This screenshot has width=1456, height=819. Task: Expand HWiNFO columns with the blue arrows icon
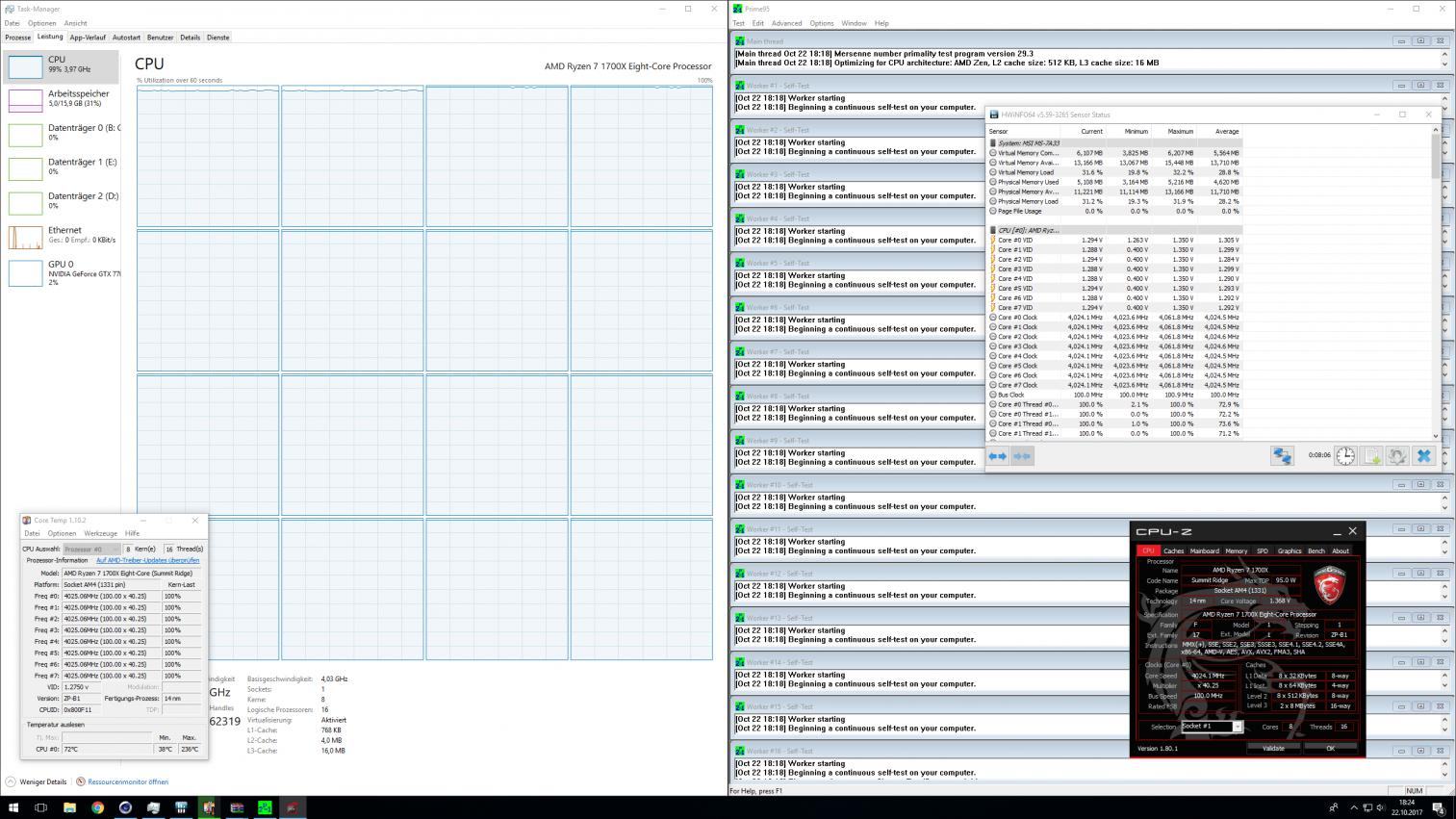[x=998, y=456]
